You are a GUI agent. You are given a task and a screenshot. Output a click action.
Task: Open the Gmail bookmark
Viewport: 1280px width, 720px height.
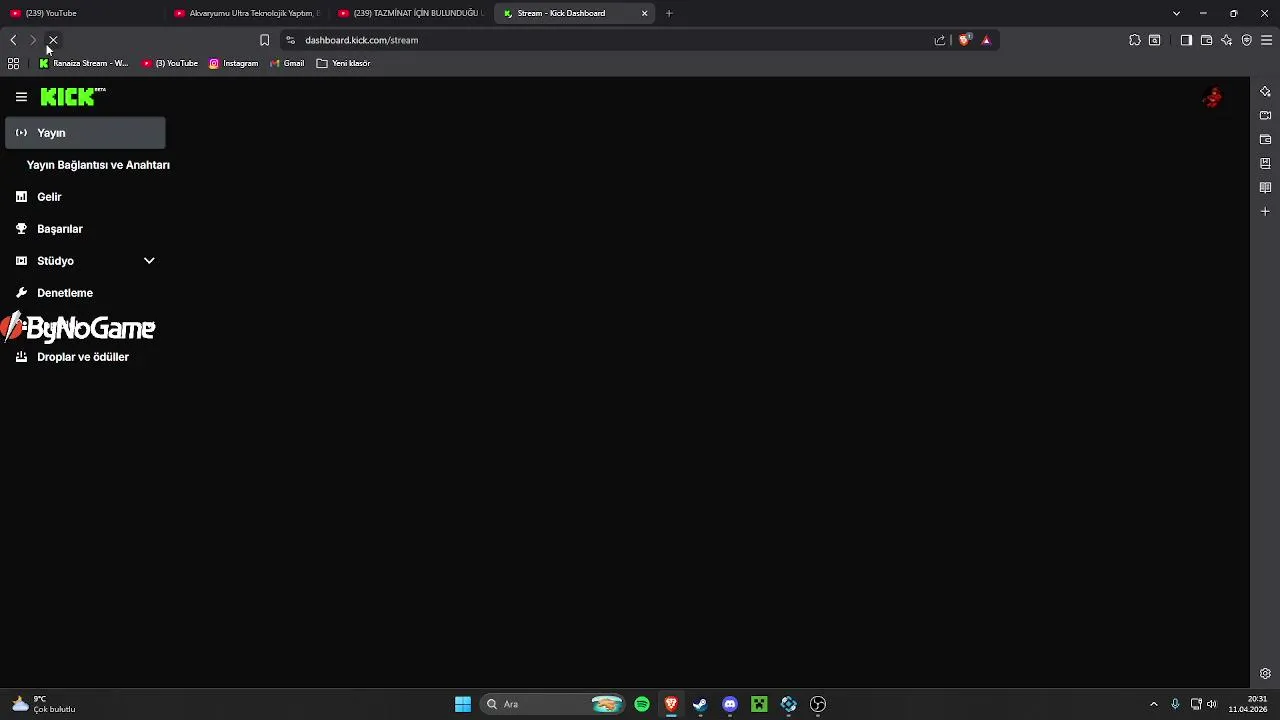click(287, 63)
